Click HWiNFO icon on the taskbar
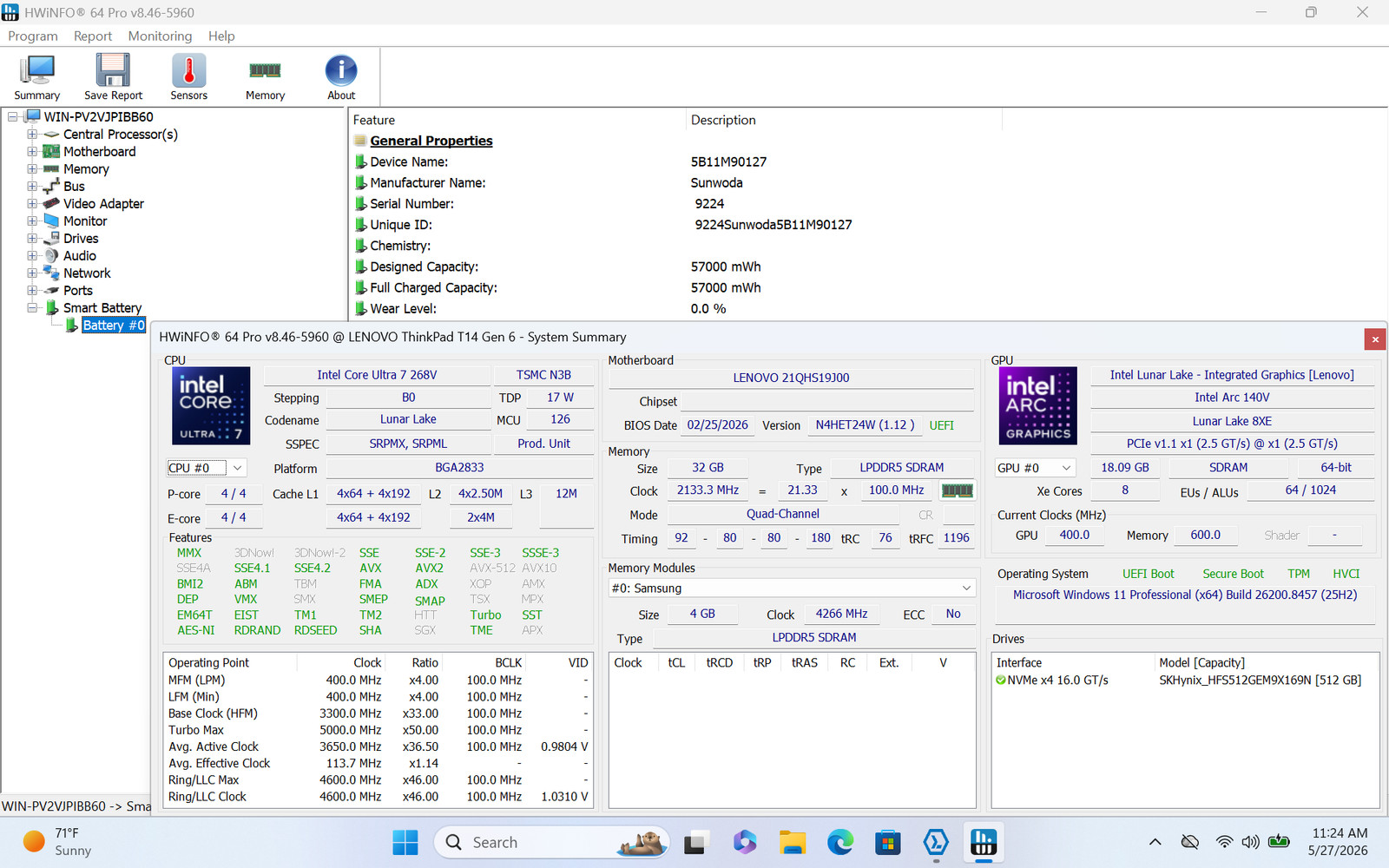The image size is (1389, 868). tap(984, 842)
